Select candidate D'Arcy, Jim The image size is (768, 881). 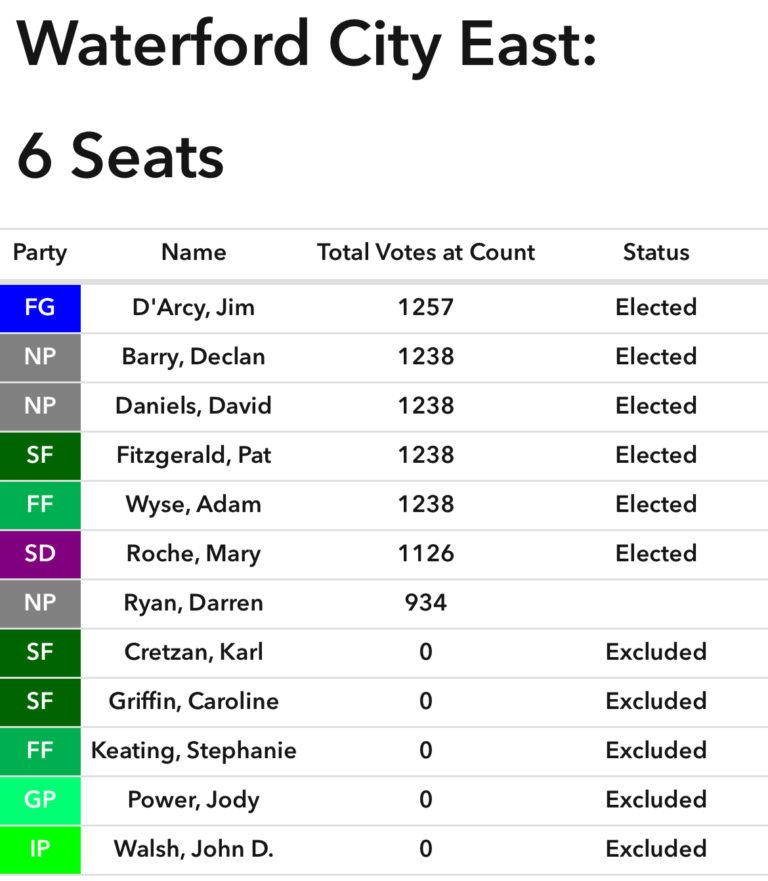click(x=193, y=308)
